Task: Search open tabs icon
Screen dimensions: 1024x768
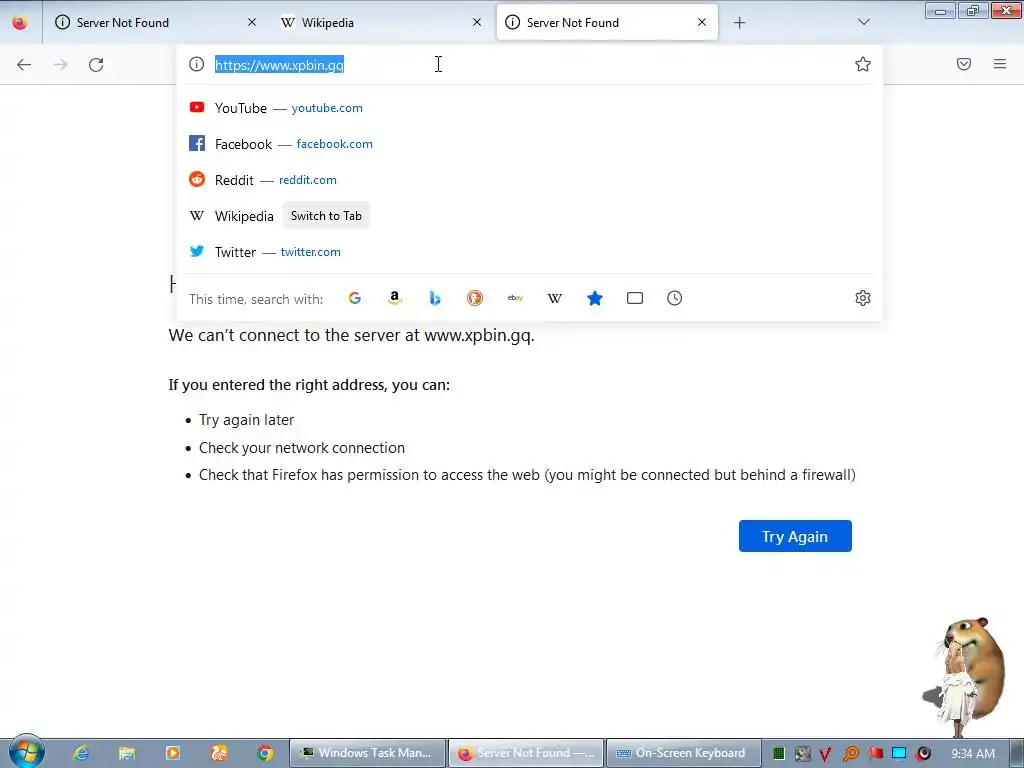Action: (x=635, y=298)
